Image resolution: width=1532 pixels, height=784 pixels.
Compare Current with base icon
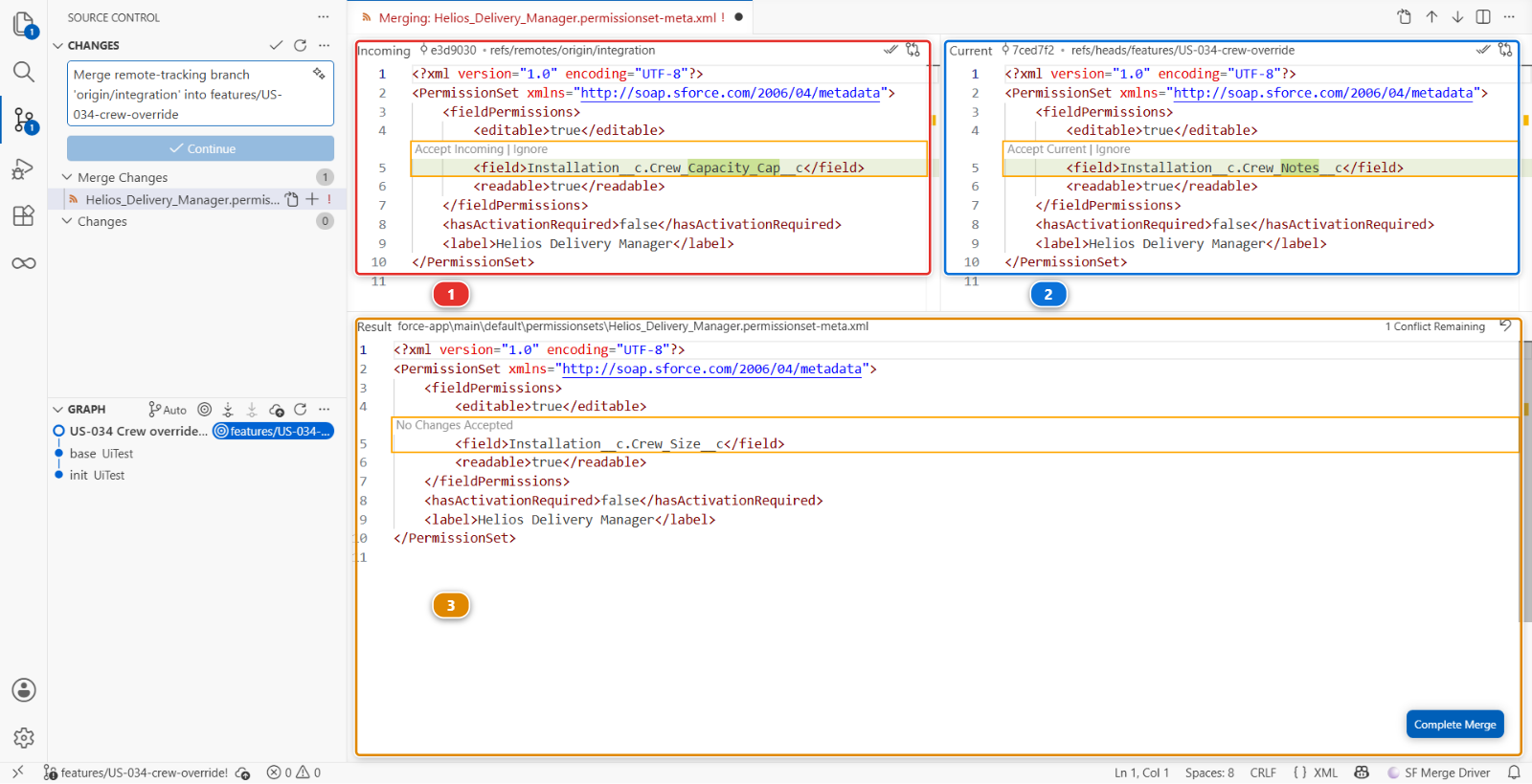click(1505, 50)
